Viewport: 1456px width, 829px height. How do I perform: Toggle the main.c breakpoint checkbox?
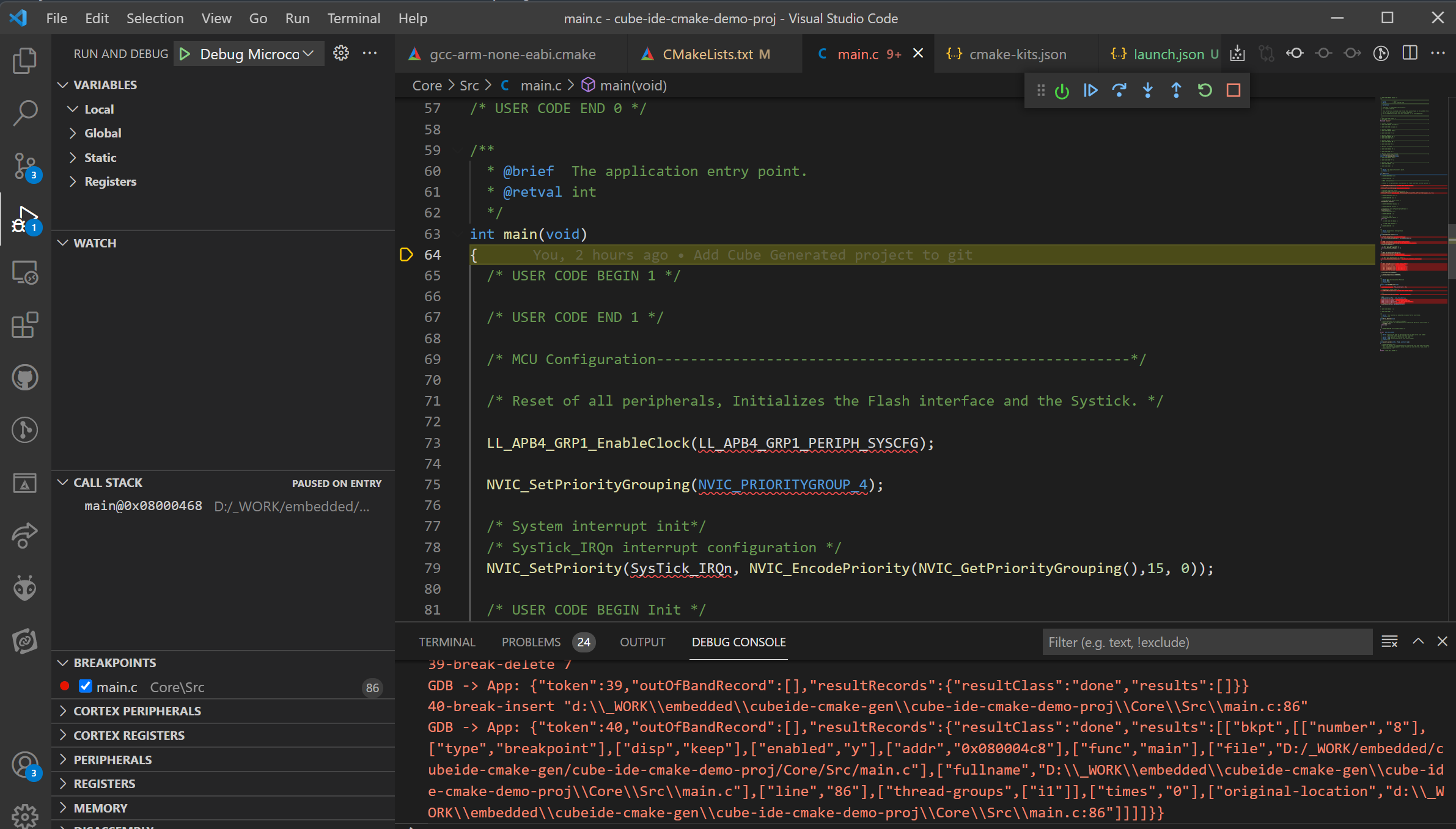(85, 687)
